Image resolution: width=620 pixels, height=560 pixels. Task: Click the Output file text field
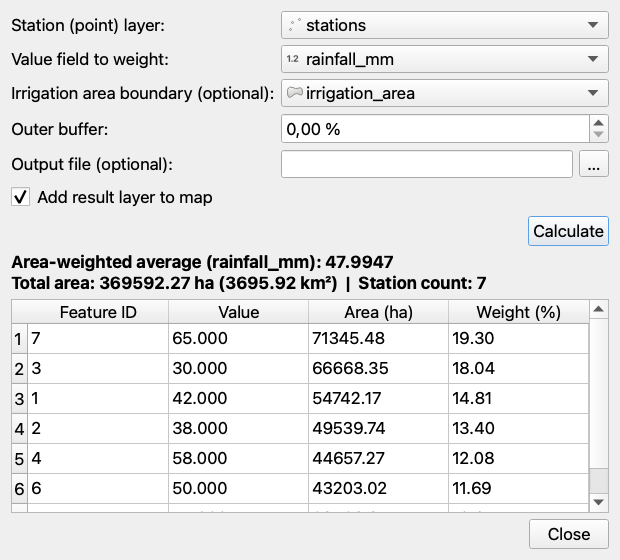(x=427, y=164)
